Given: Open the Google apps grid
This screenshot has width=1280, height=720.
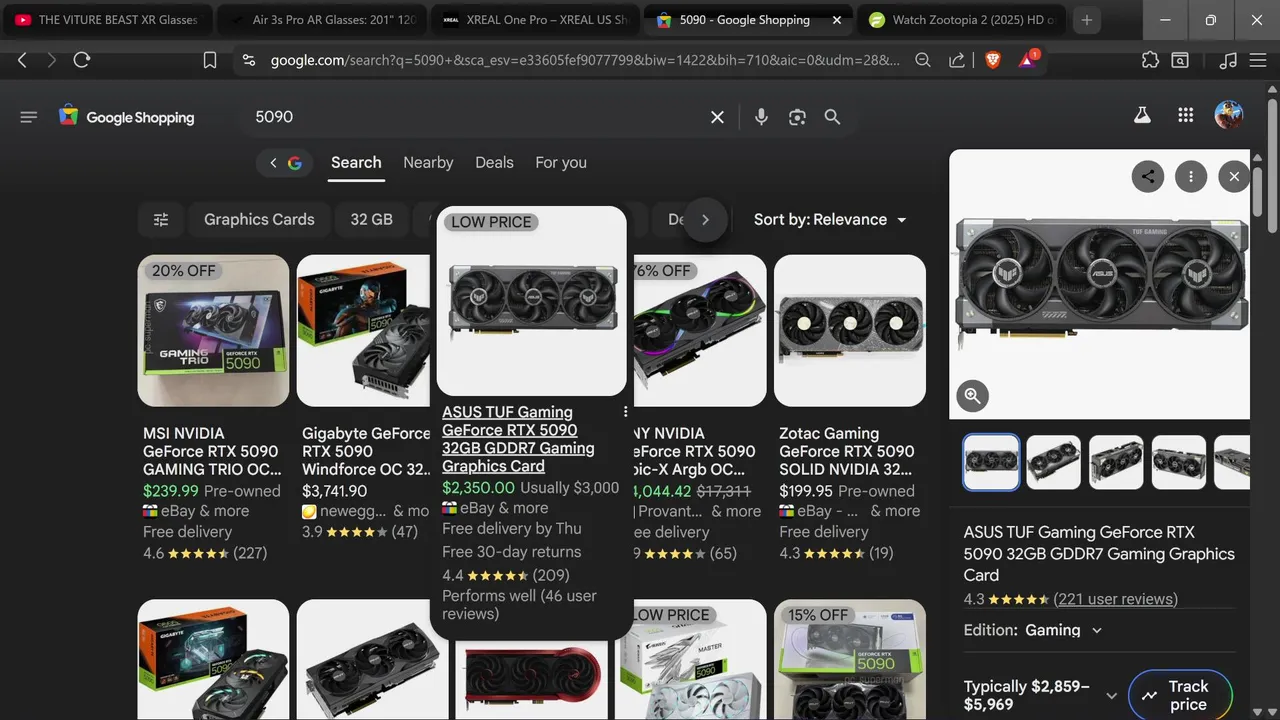Looking at the screenshot, I should 1186,115.
